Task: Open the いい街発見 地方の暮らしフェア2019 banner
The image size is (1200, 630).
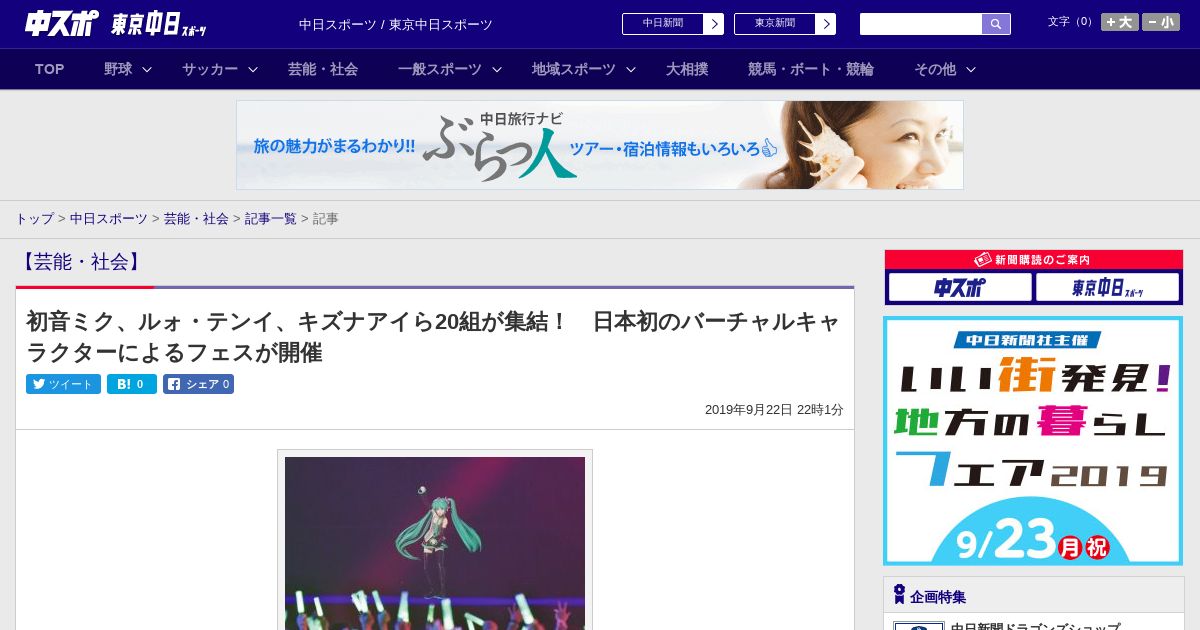Action: tap(1033, 441)
